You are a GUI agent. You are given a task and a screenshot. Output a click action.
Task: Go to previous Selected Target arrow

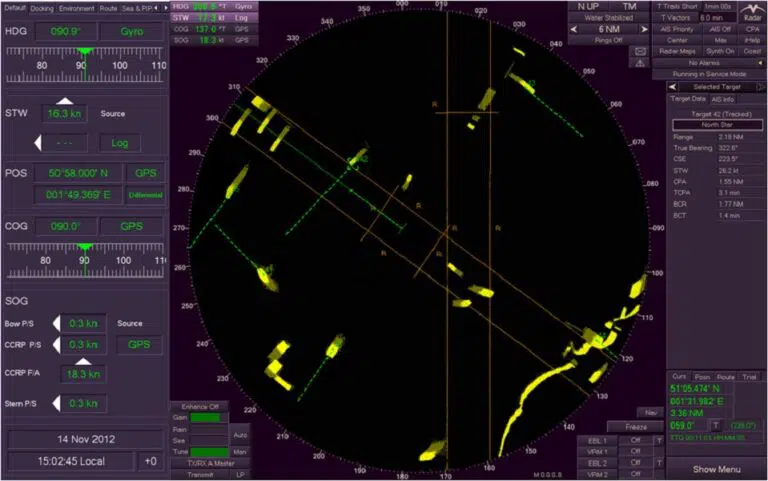point(672,87)
